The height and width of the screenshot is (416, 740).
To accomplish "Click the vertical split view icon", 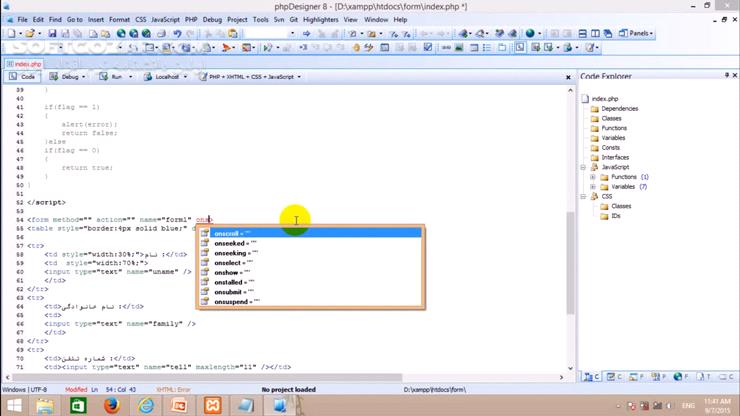I will coord(595,34).
